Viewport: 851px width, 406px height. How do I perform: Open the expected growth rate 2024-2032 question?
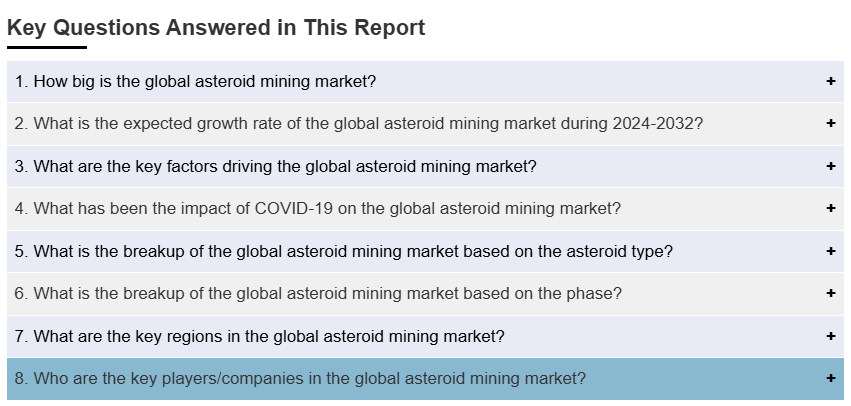(x=358, y=123)
